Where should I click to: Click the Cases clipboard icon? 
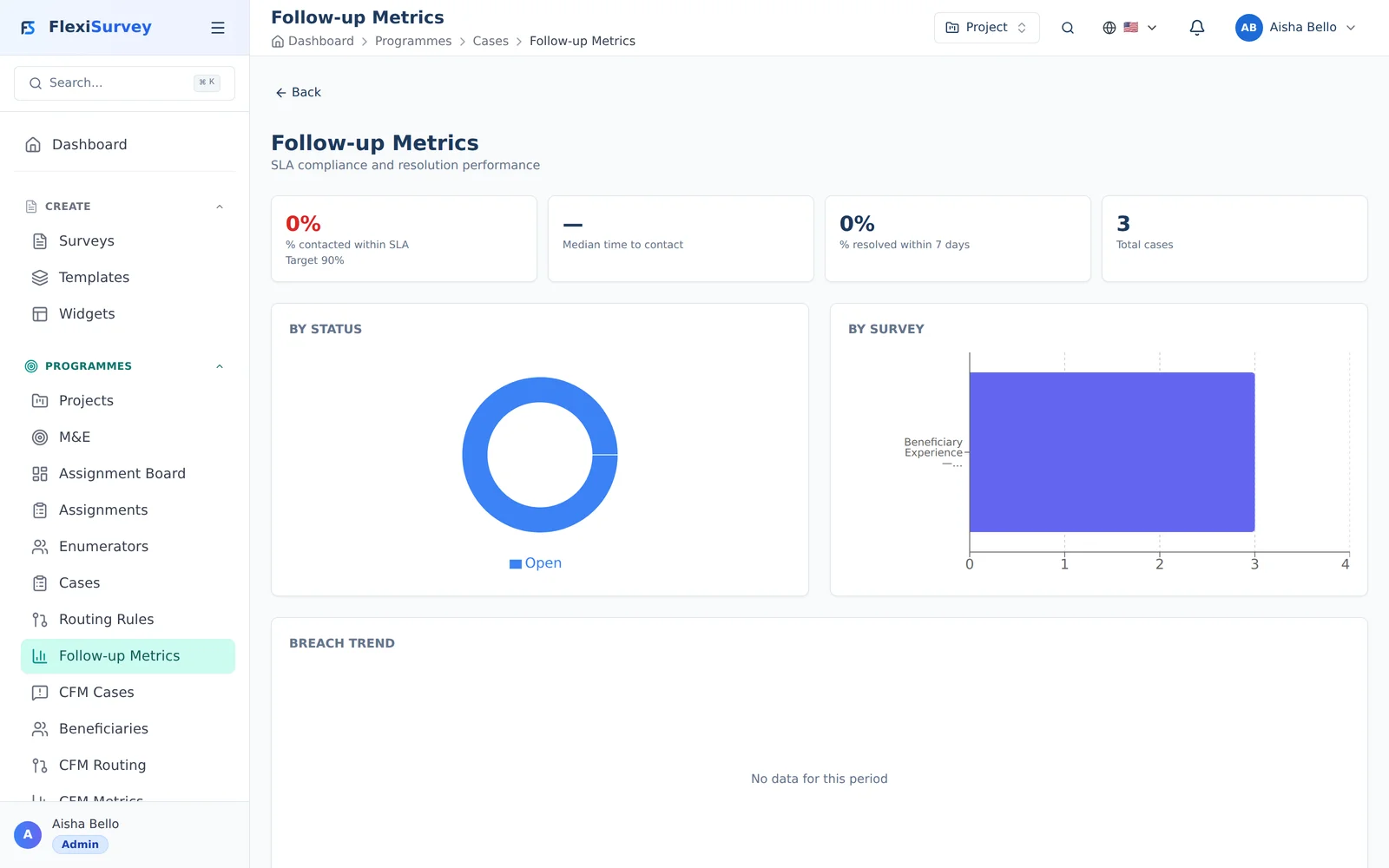[40, 583]
